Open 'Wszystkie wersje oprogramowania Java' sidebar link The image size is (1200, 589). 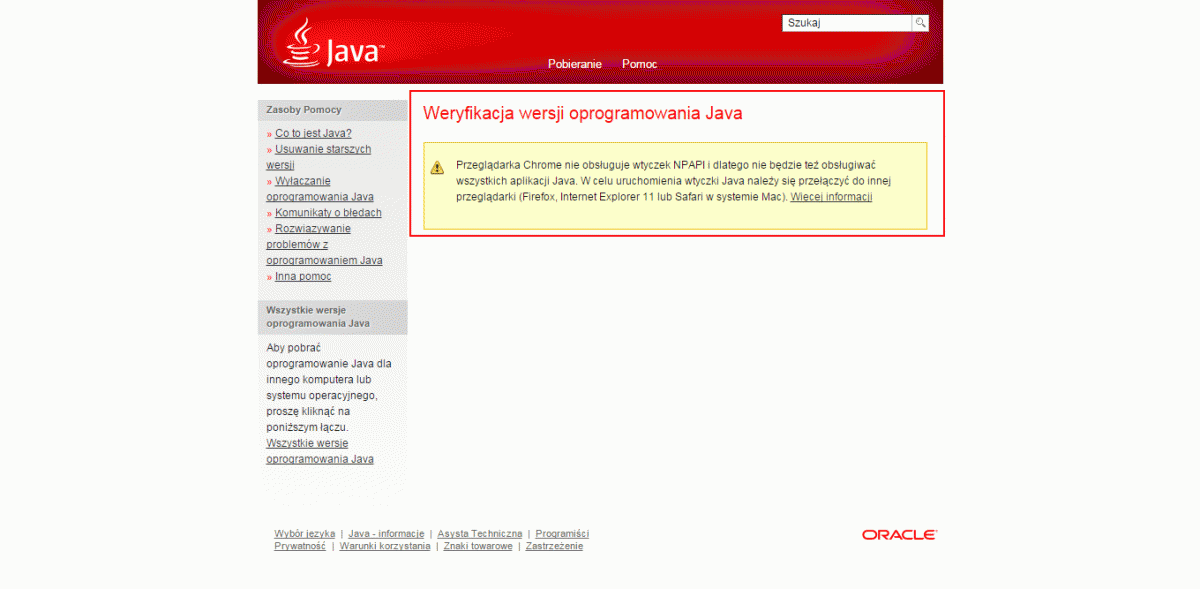pyautogui.click(x=320, y=451)
